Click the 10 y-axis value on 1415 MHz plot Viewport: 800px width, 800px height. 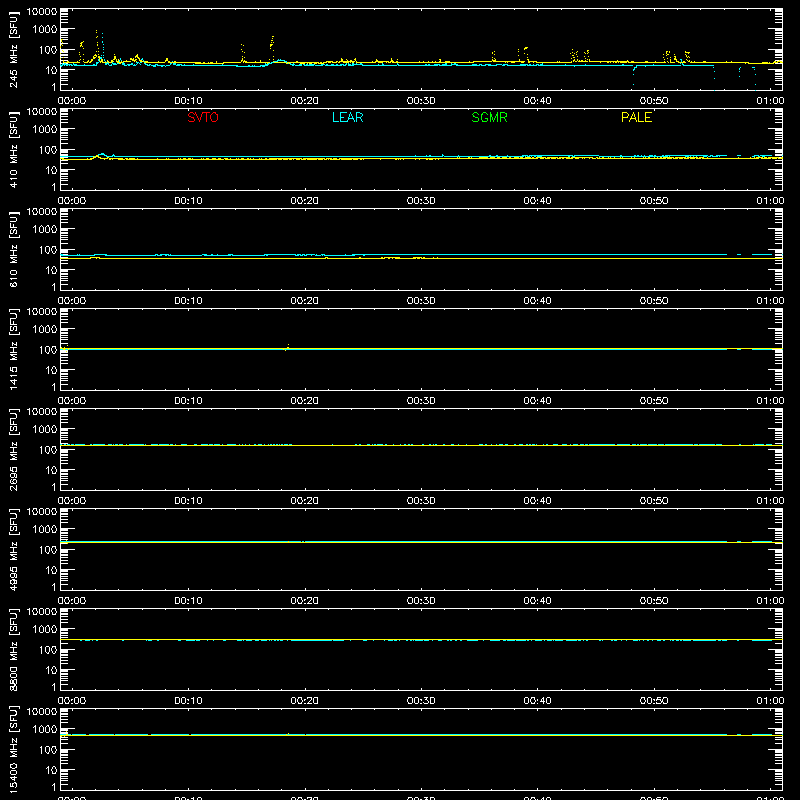coord(51,370)
